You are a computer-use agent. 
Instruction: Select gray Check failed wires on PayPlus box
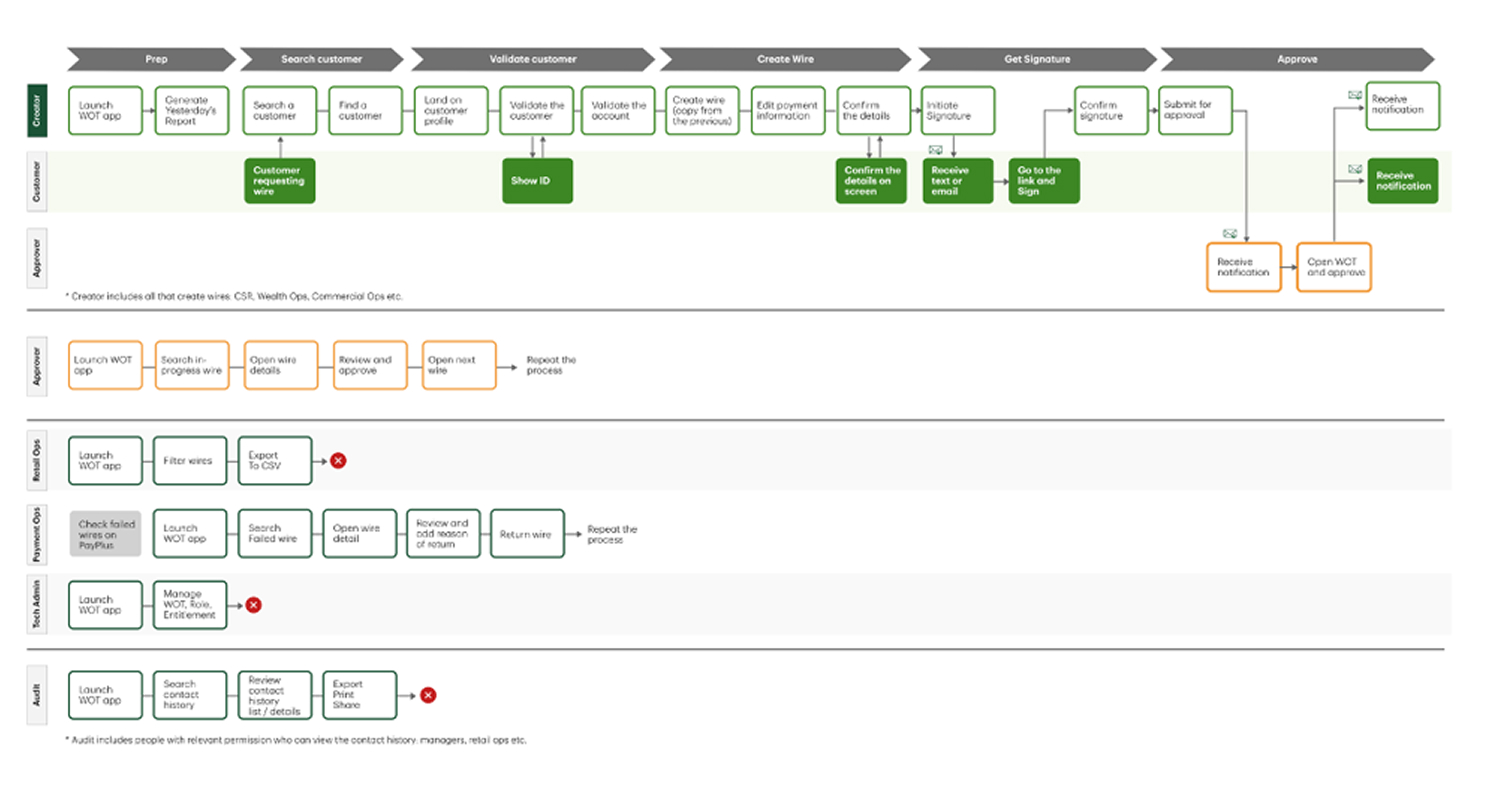point(105,533)
